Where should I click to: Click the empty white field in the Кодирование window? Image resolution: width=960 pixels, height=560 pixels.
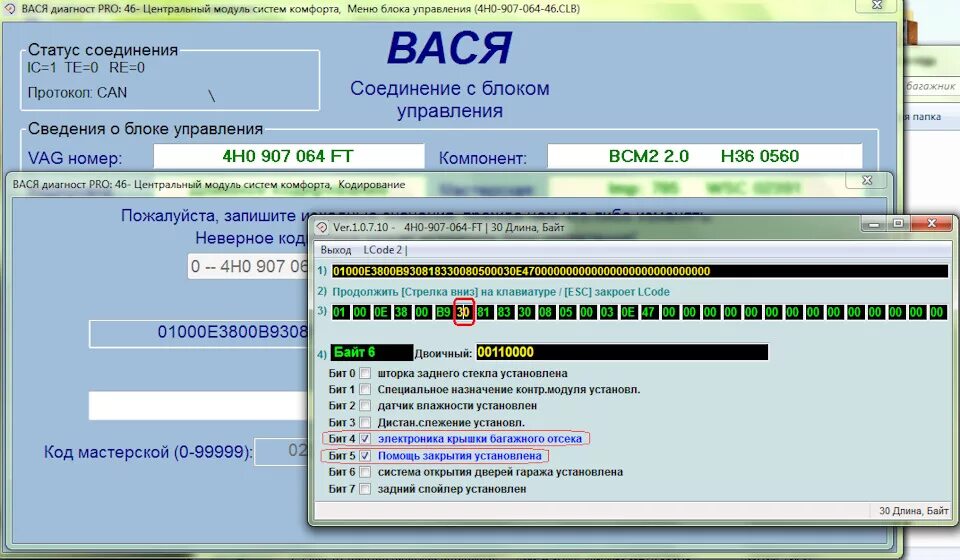[200, 405]
